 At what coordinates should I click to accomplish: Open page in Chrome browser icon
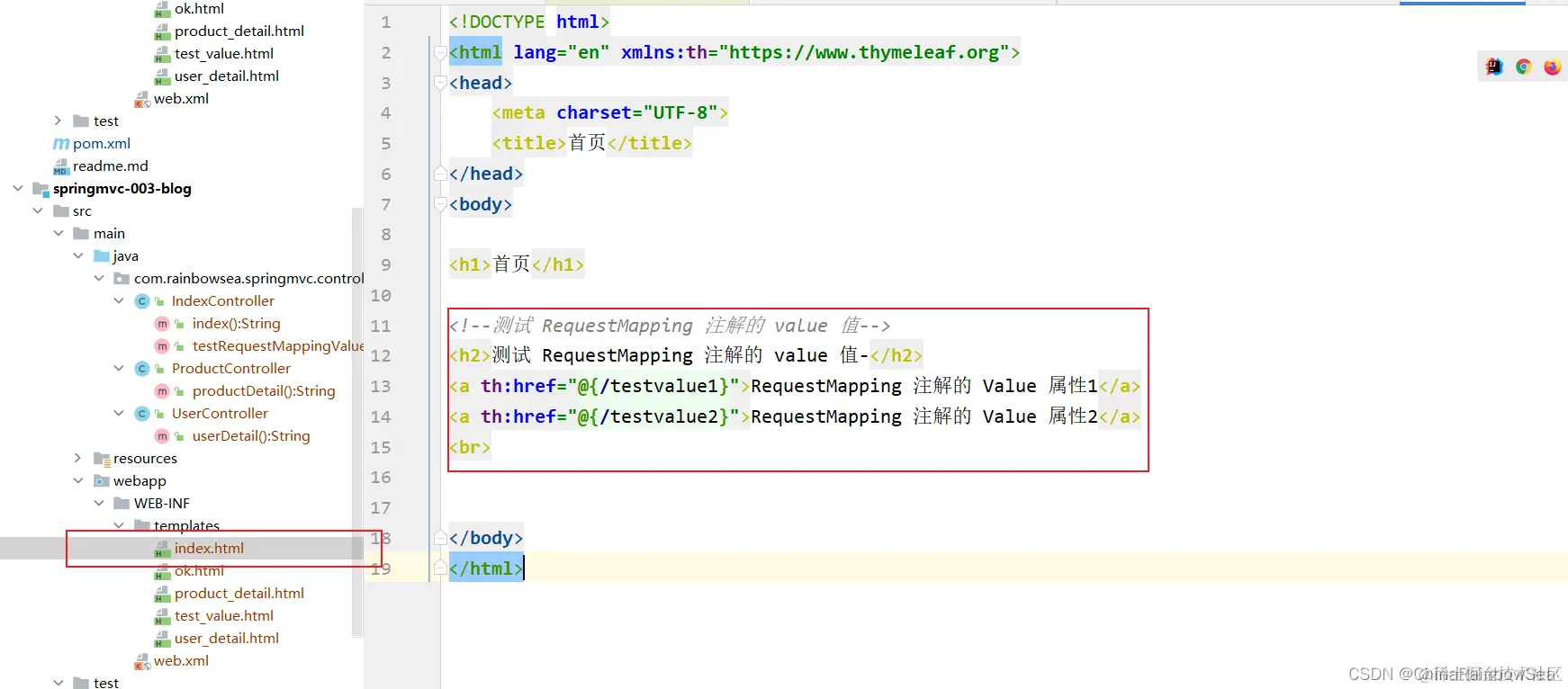(x=1523, y=67)
